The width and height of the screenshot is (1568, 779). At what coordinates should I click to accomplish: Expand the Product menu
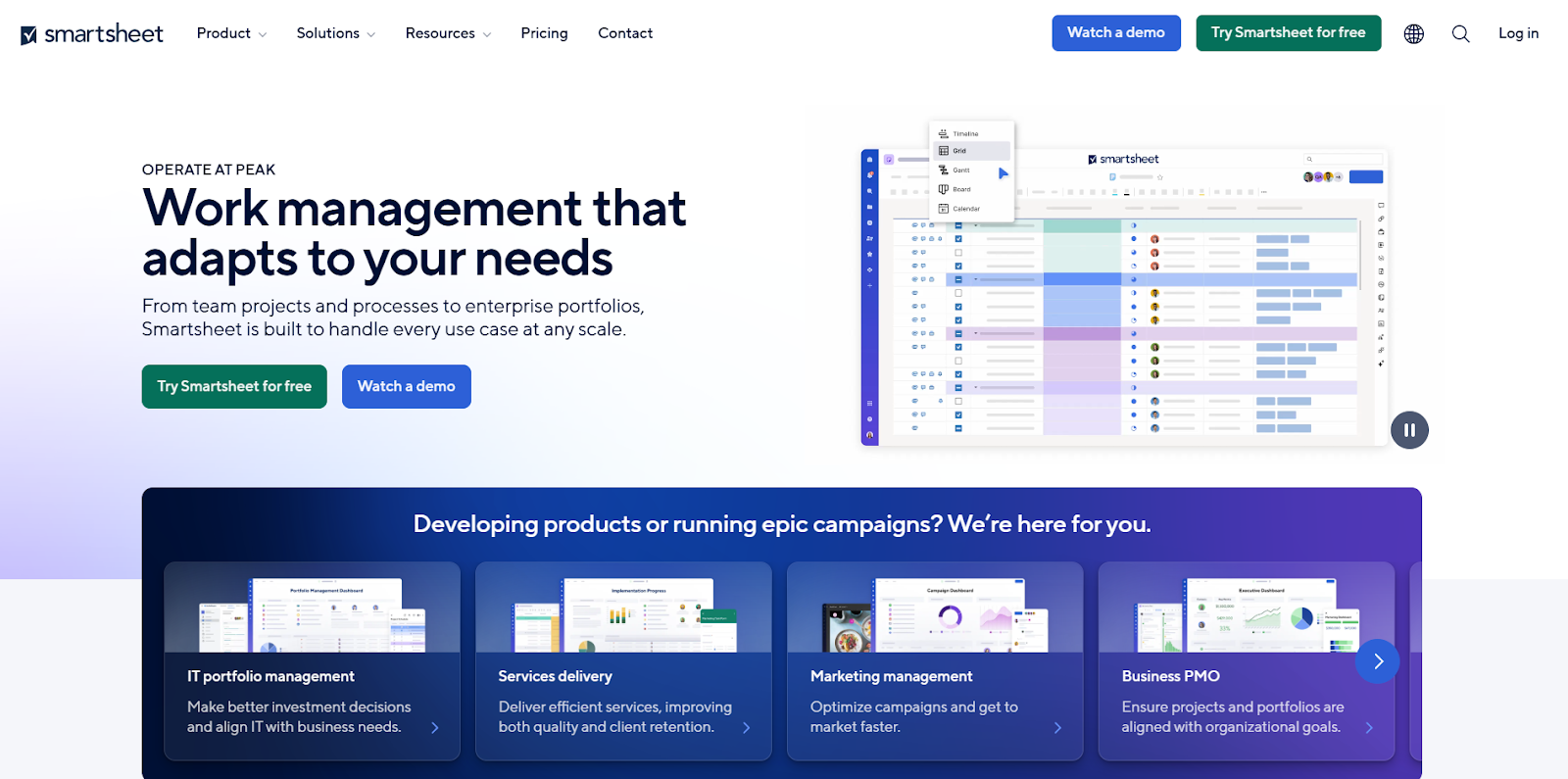tap(231, 33)
